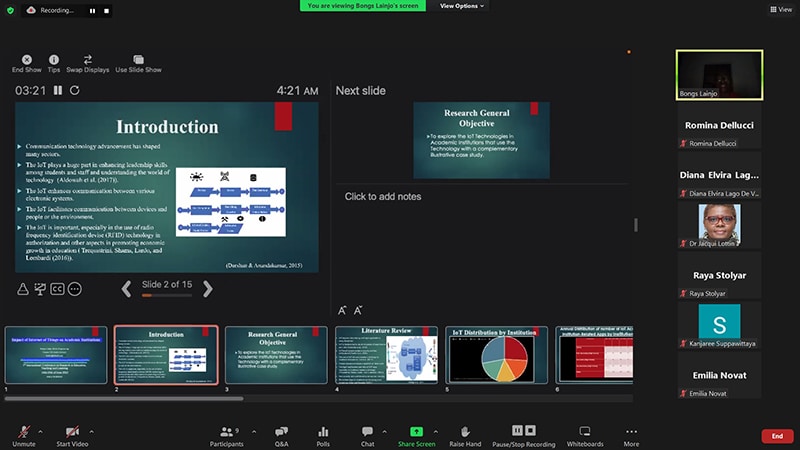Toggle closed captions (CC) under the slide
The width and height of the screenshot is (800, 450).
click(57, 289)
